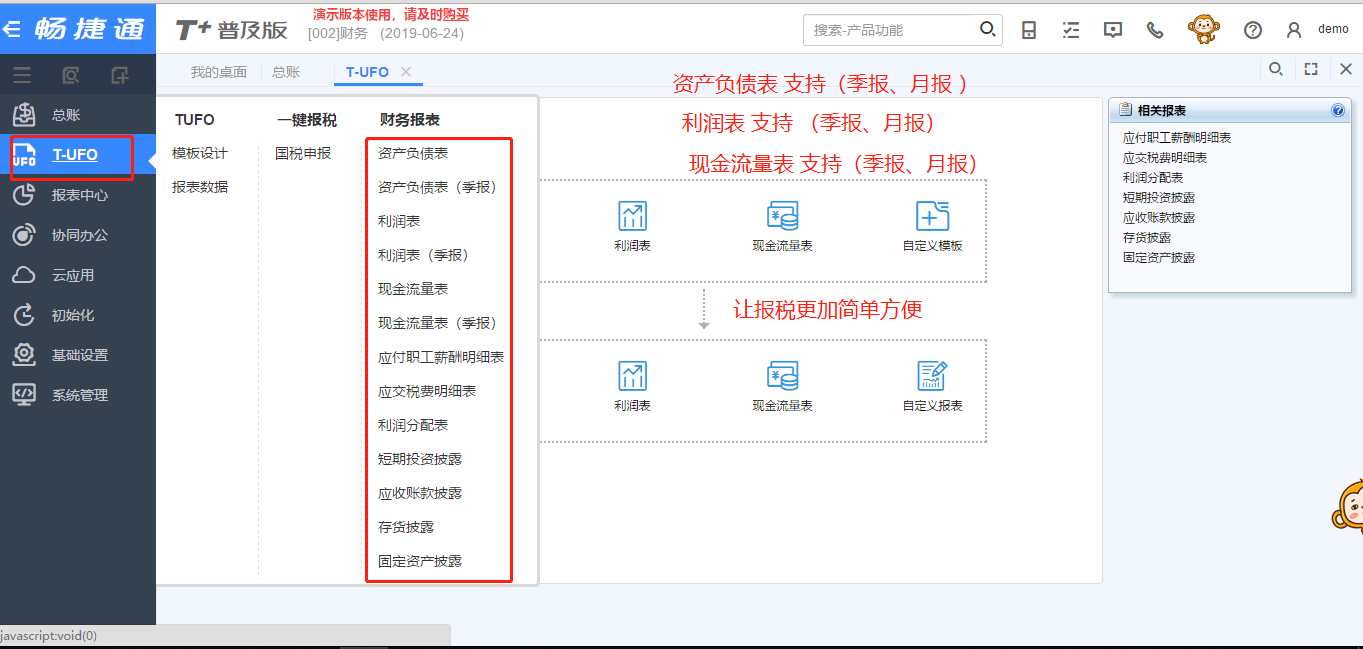
Task: Open 应收账款披露 in 财务报表 menu
Action: coord(420,493)
